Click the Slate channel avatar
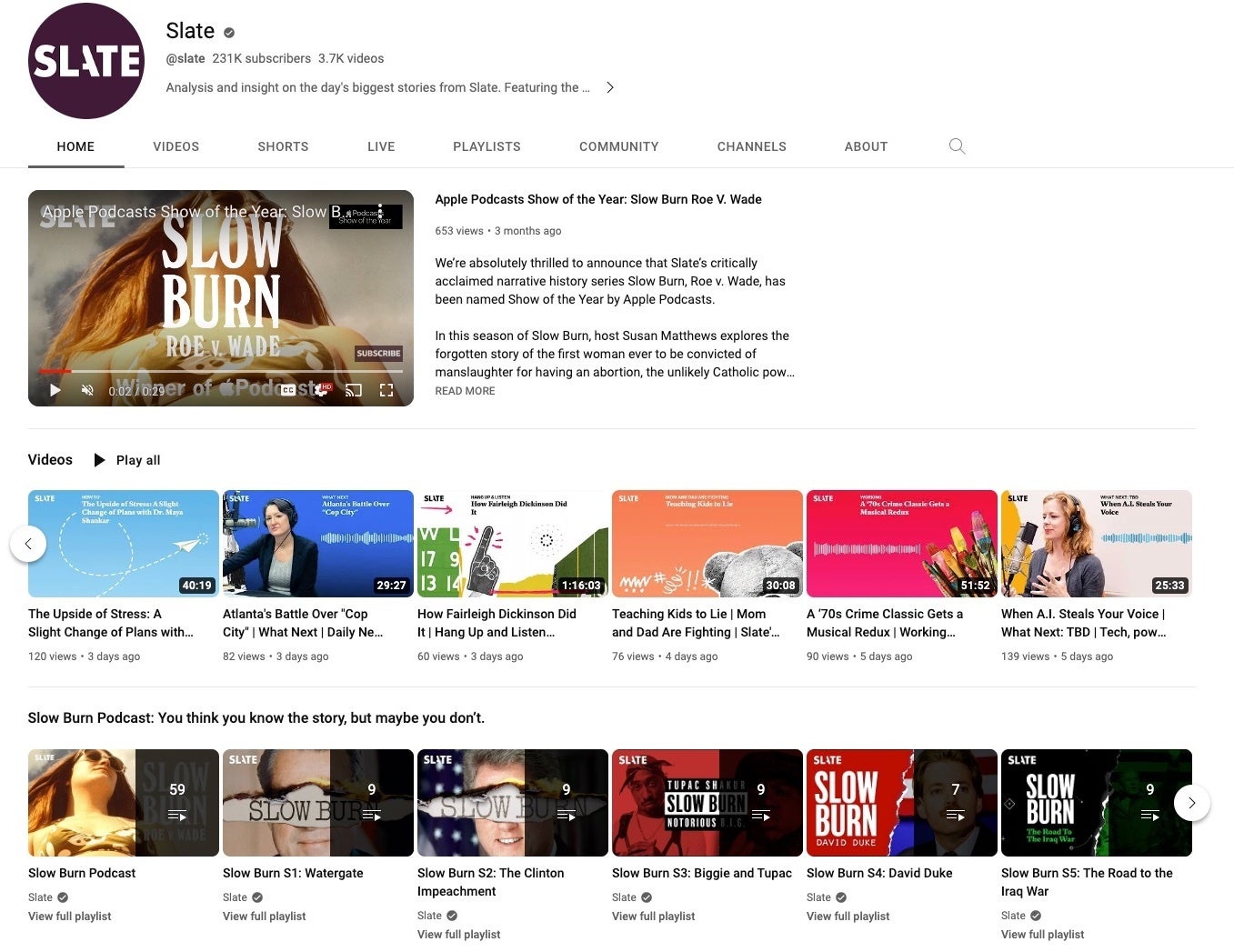The width and height of the screenshot is (1234, 952). pos(86,61)
